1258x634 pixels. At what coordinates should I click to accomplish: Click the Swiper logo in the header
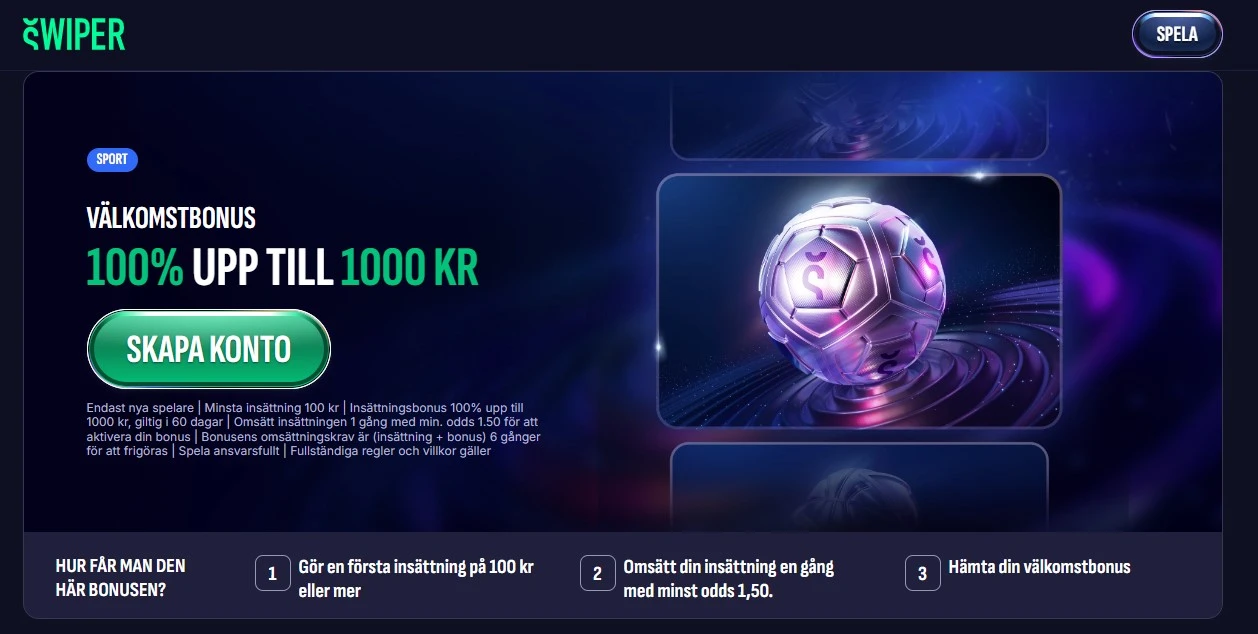point(73,34)
